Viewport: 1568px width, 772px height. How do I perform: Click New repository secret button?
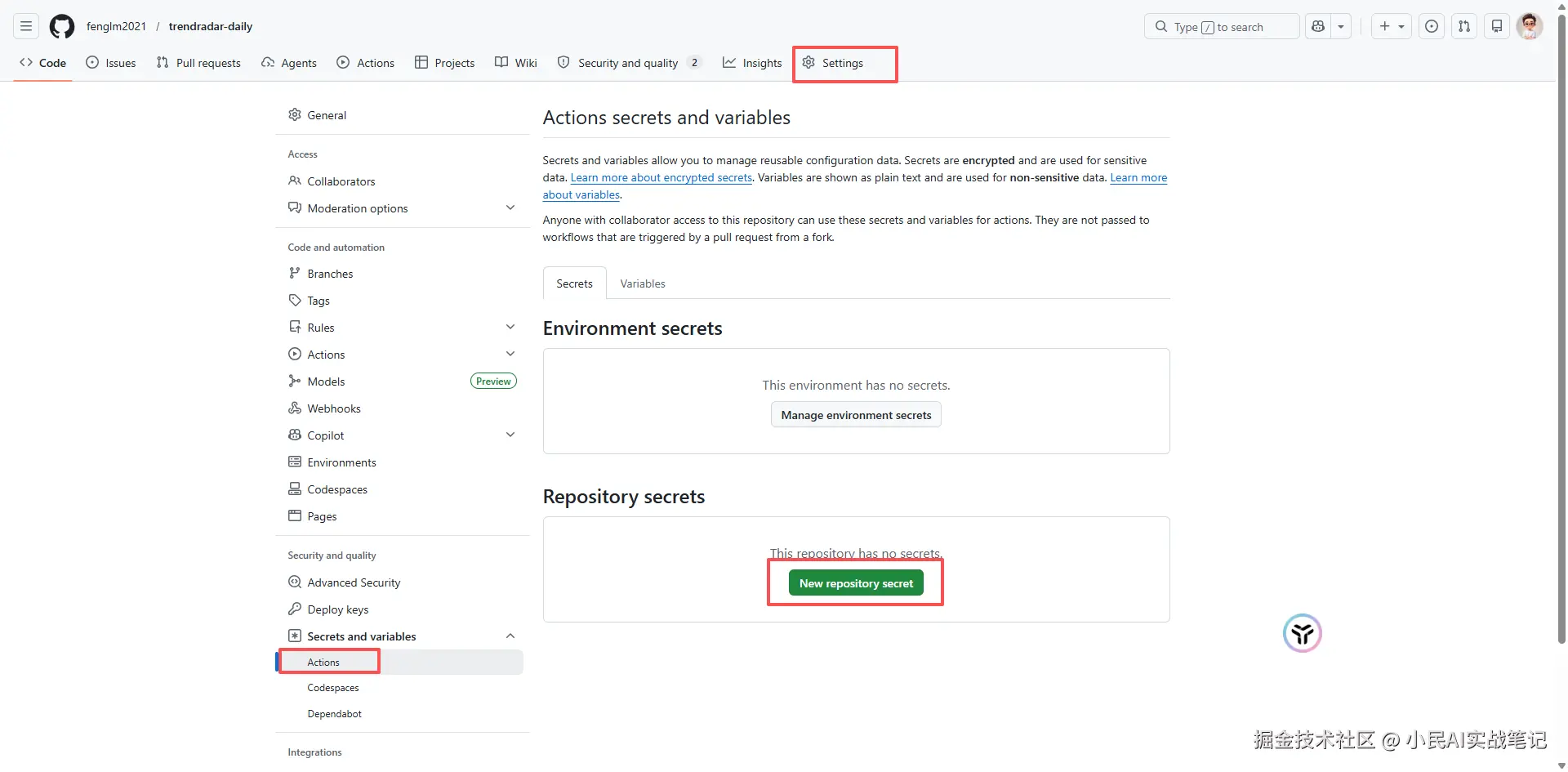click(856, 583)
